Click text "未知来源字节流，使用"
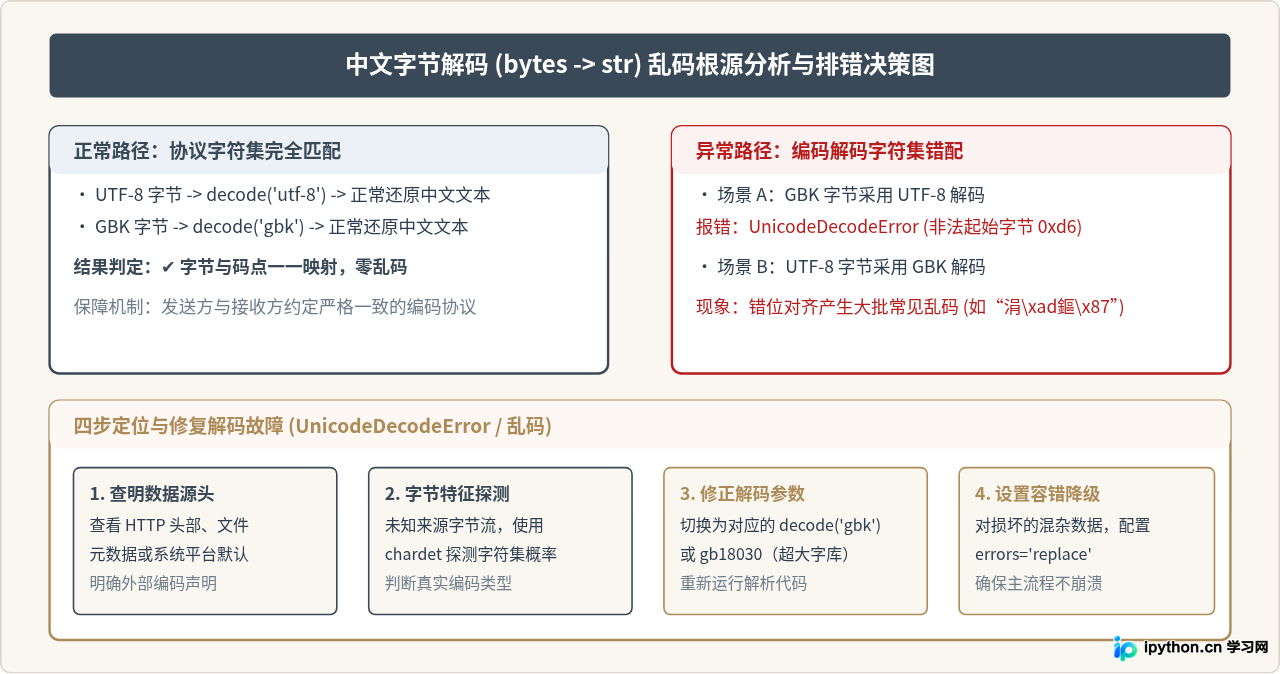This screenshot has height=674, width=1280. point(464,525)
